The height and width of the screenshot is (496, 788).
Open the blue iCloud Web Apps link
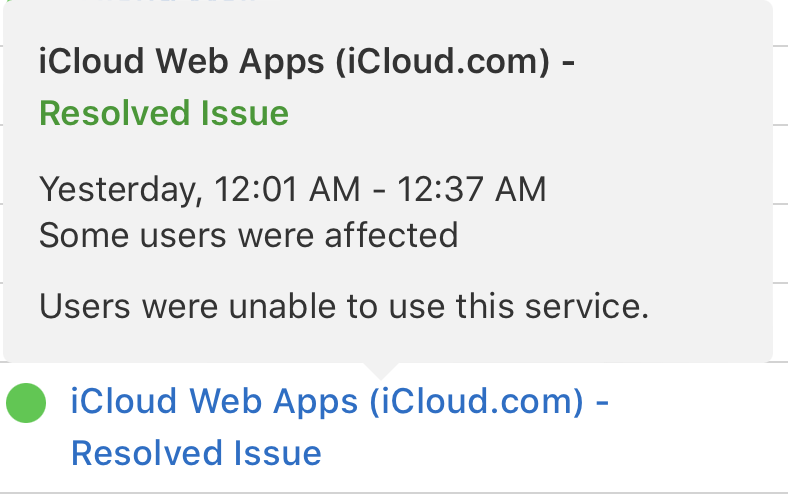coord(340,402)
